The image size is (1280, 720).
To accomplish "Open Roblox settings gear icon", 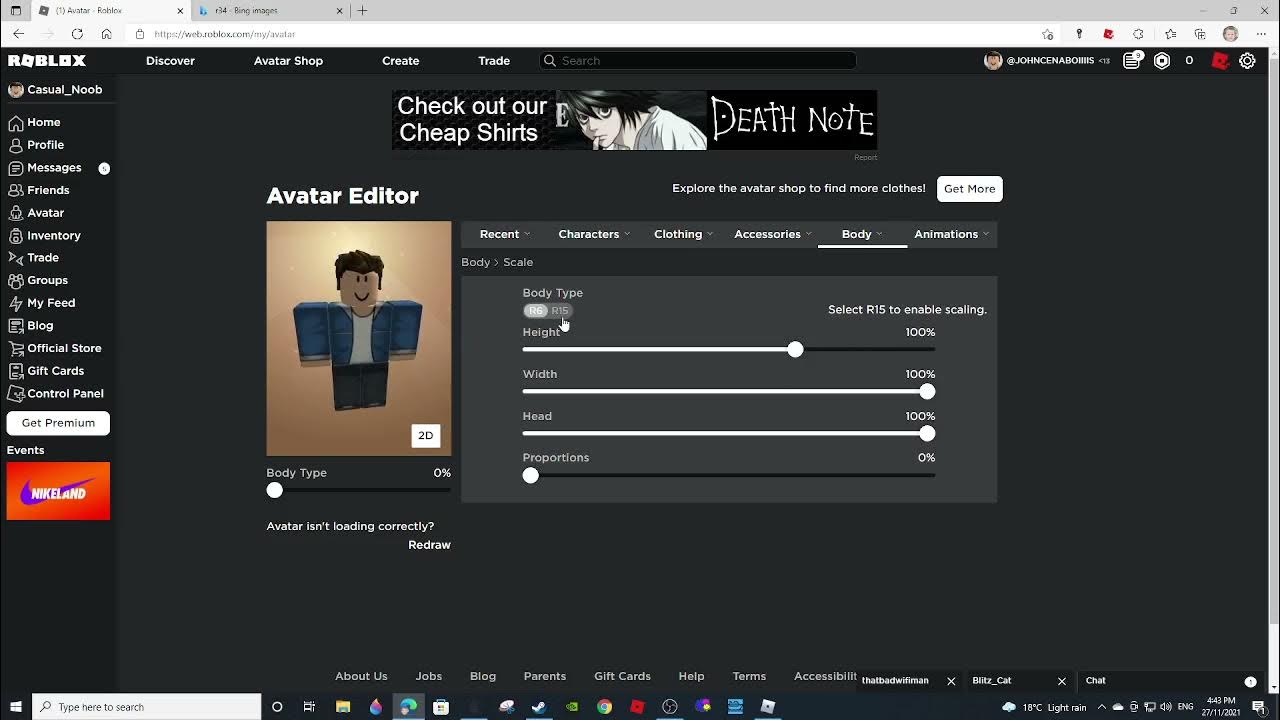I will (x=1247, y=61).
